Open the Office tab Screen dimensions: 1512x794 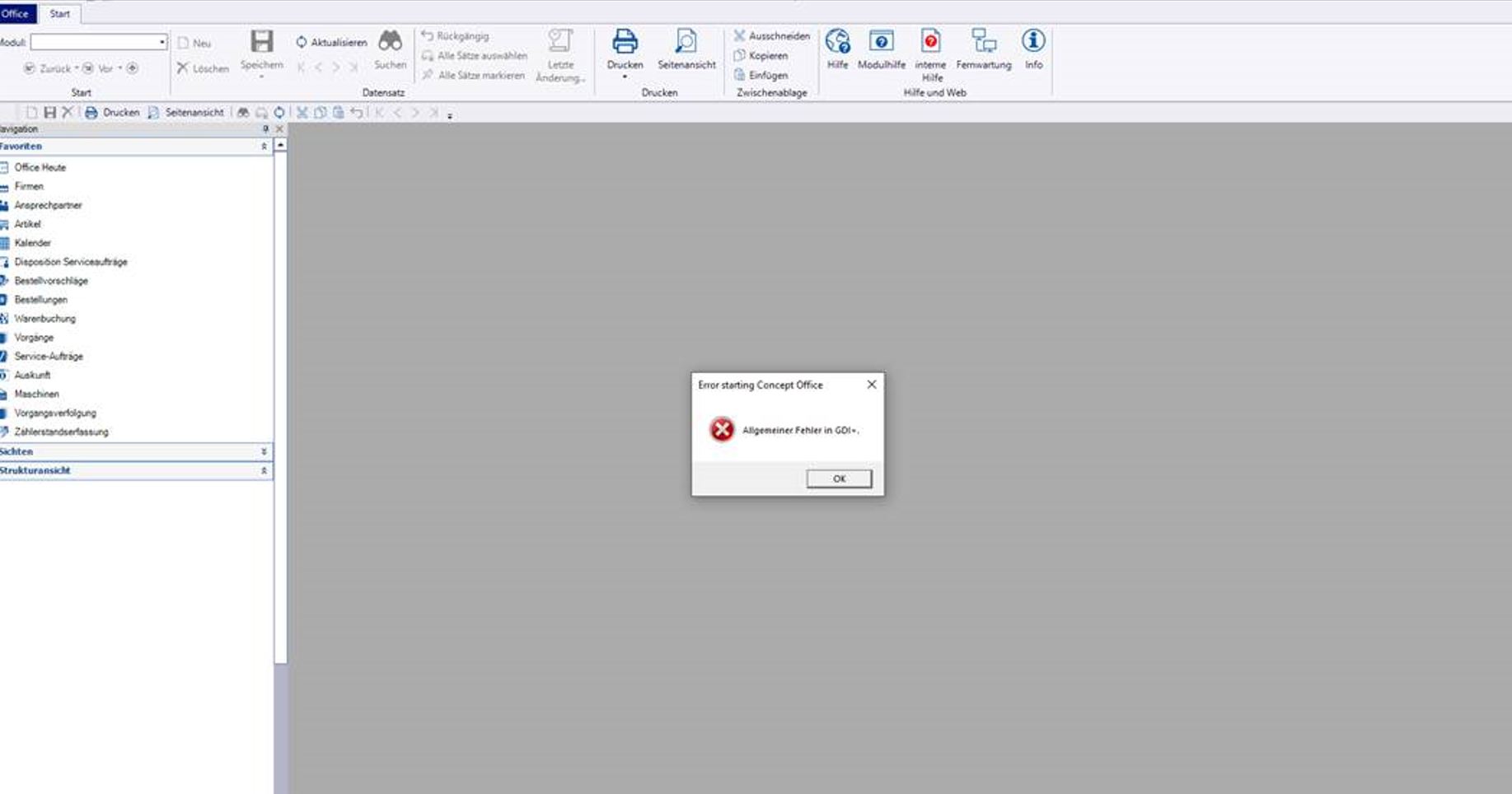coord(16,13)
